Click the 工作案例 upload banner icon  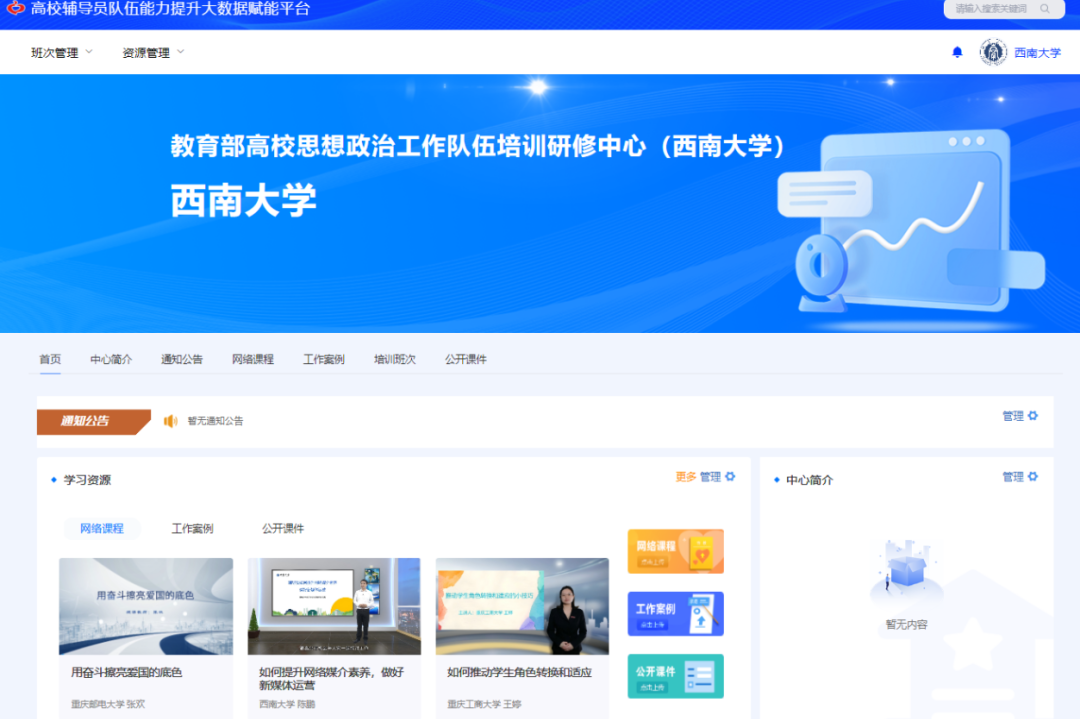[675, 613]
